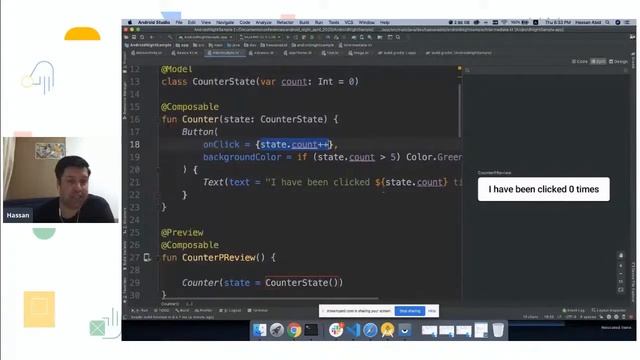Click the @Preview annotation on line 25
This screenshot has height=360, width=640.
coord(182,232)
